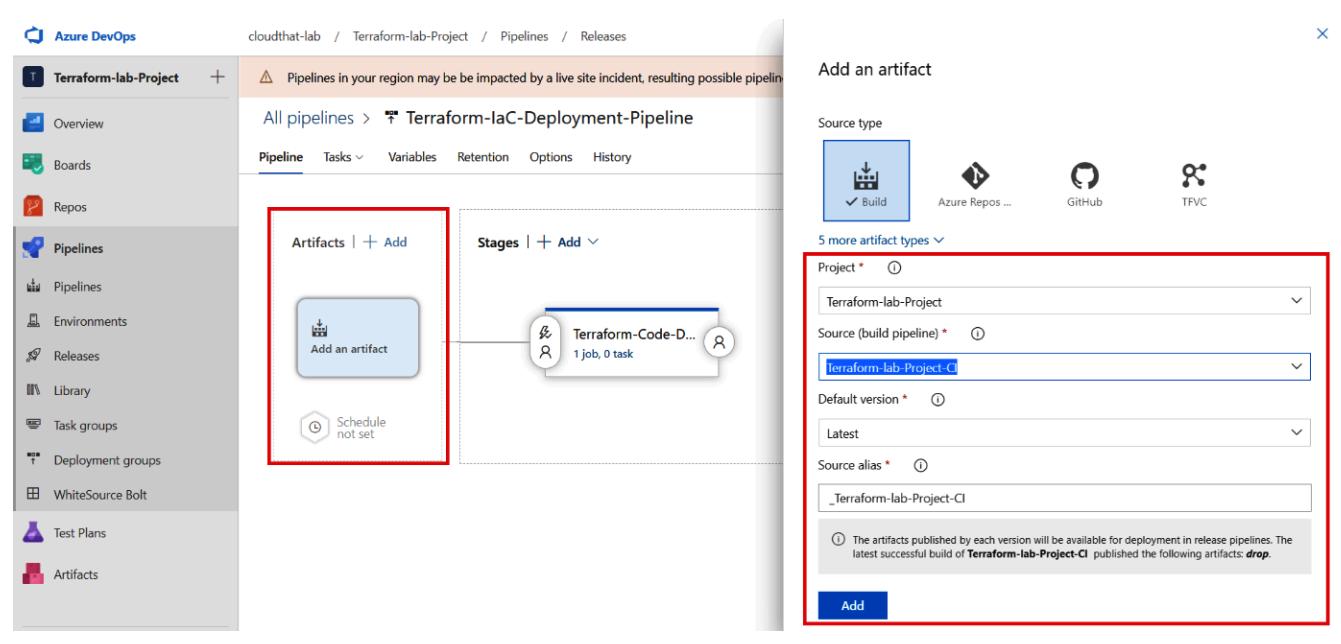Switch to the Retention tab
This screenshot has height=644, width=1341.
pos(483,157)
